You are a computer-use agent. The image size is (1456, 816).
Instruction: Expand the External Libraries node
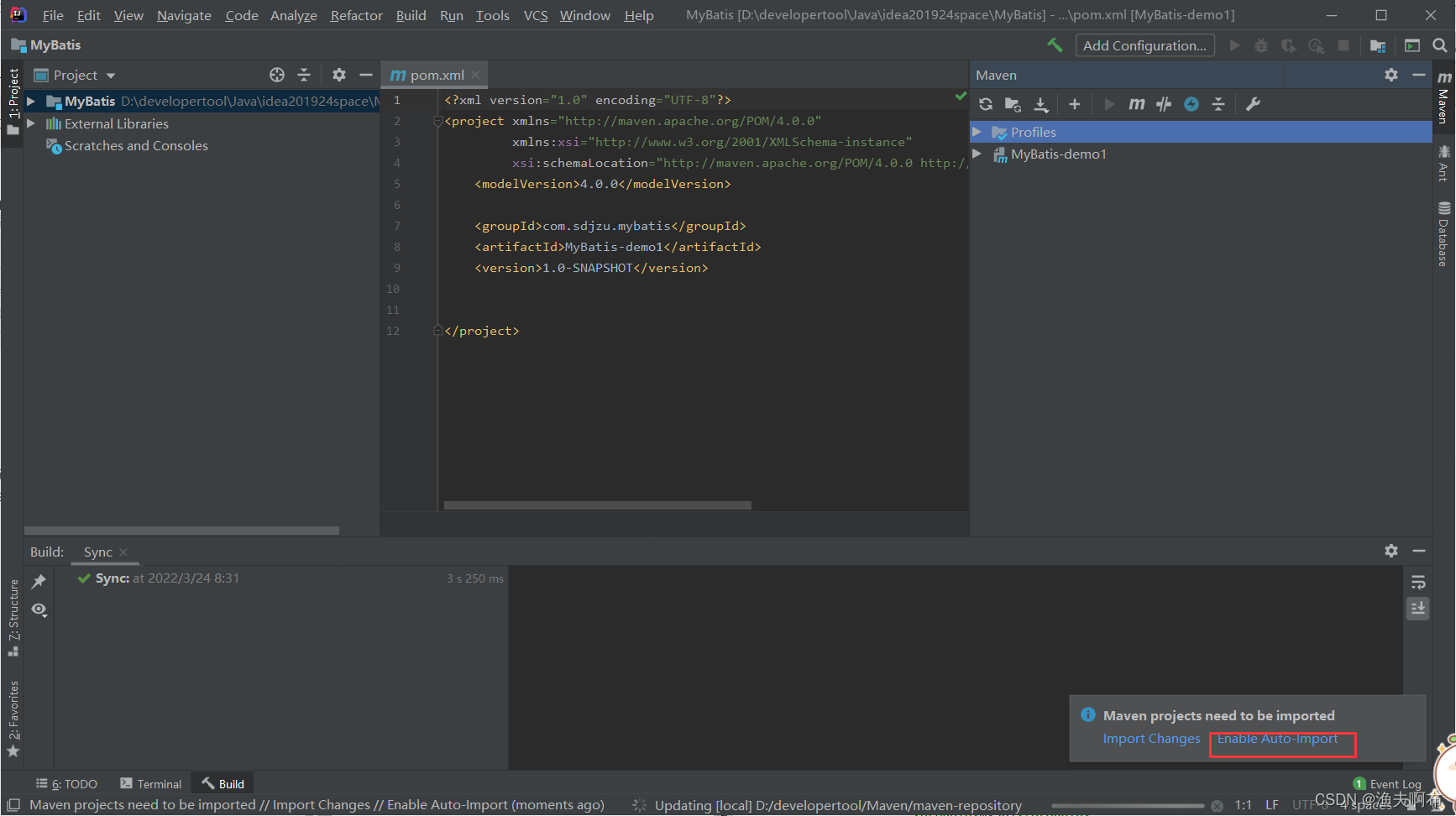31,123
